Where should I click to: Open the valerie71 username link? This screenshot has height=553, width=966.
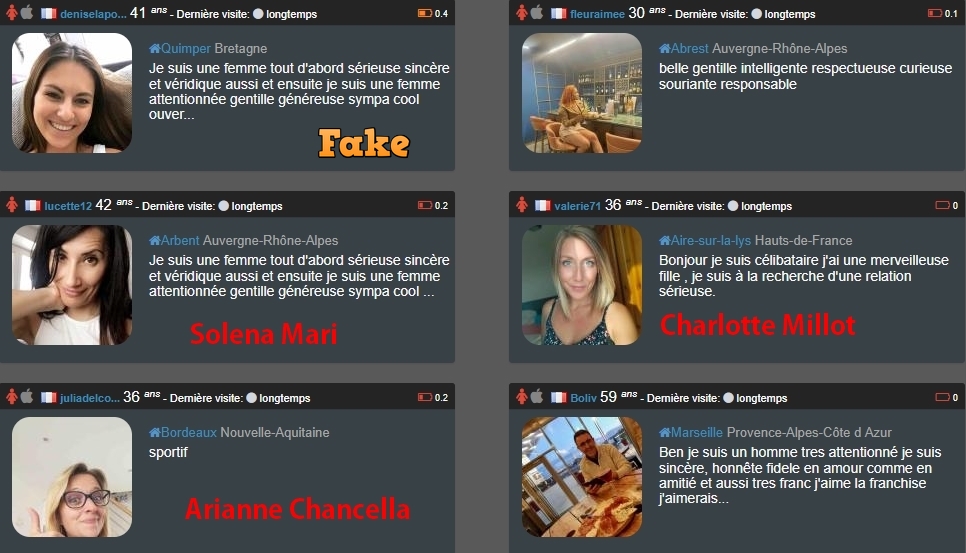pos(577,206)
